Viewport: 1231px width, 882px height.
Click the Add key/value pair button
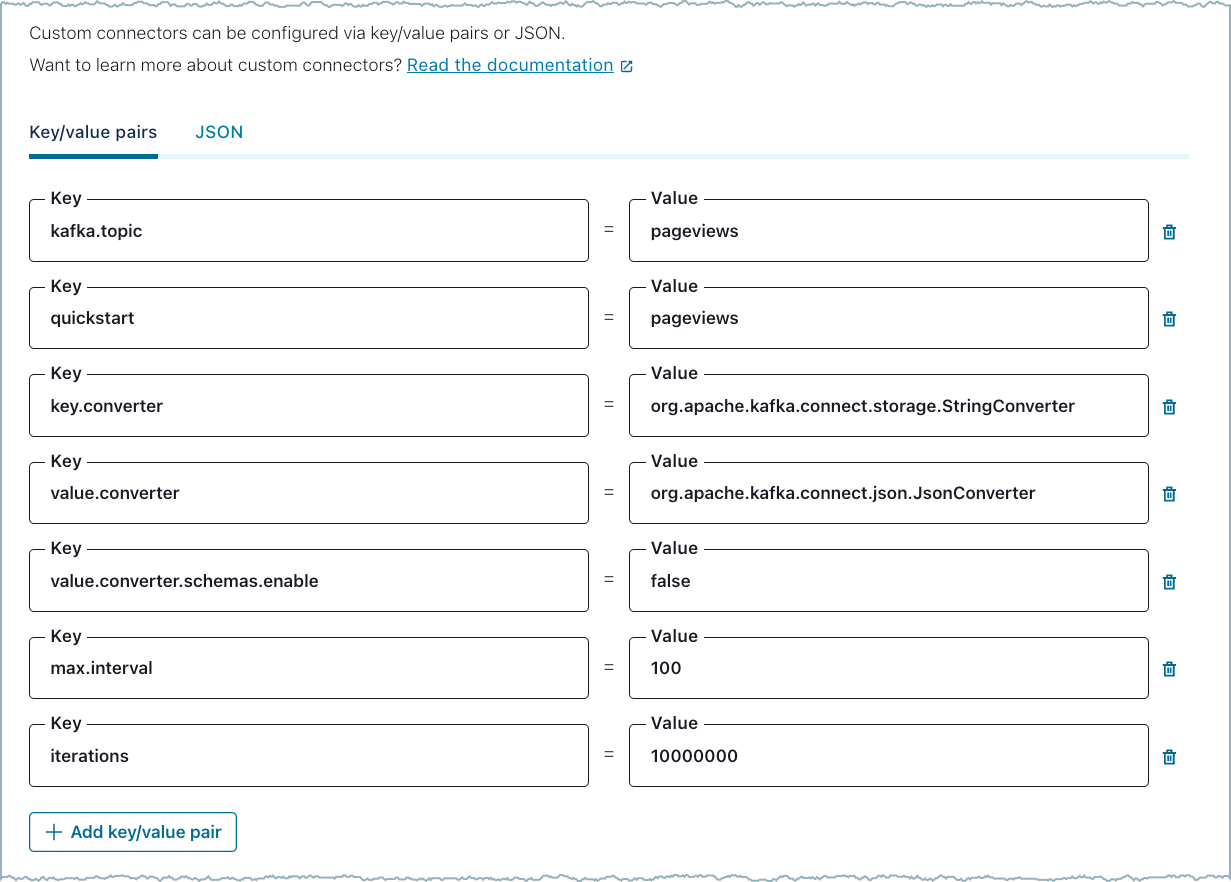coord(133,832)
